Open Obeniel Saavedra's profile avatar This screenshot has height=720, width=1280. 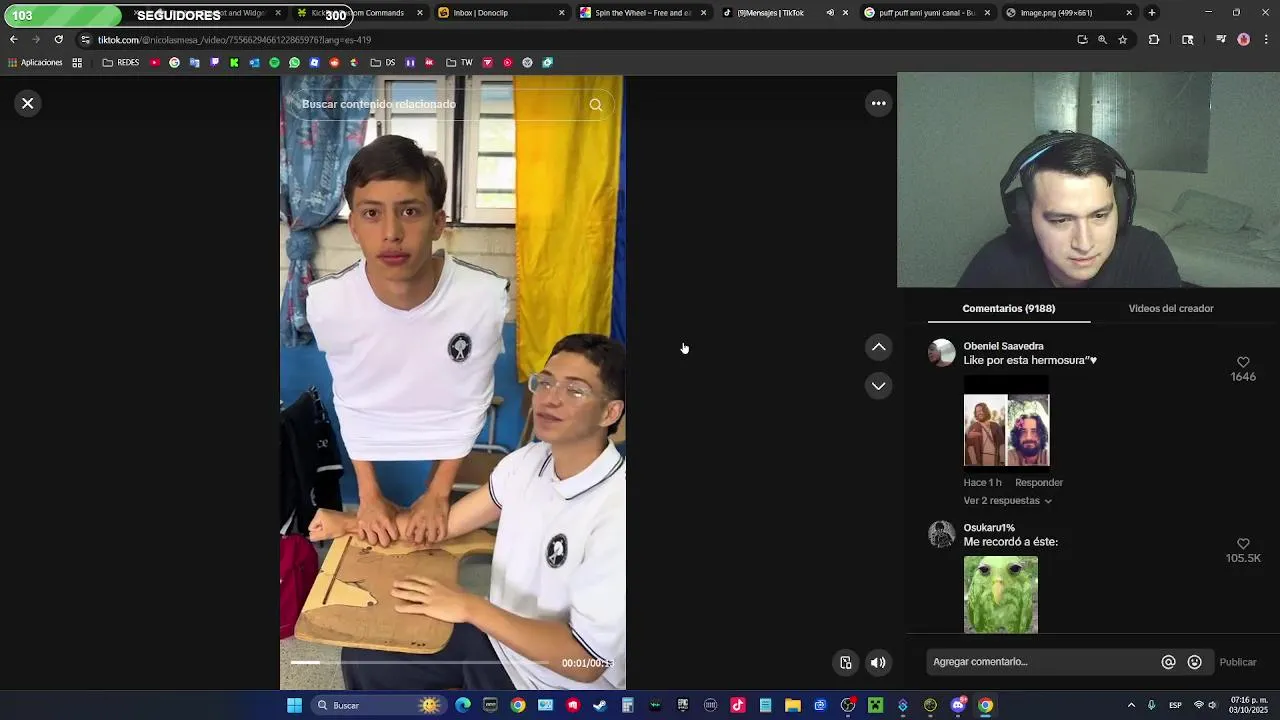coord(942,353)
